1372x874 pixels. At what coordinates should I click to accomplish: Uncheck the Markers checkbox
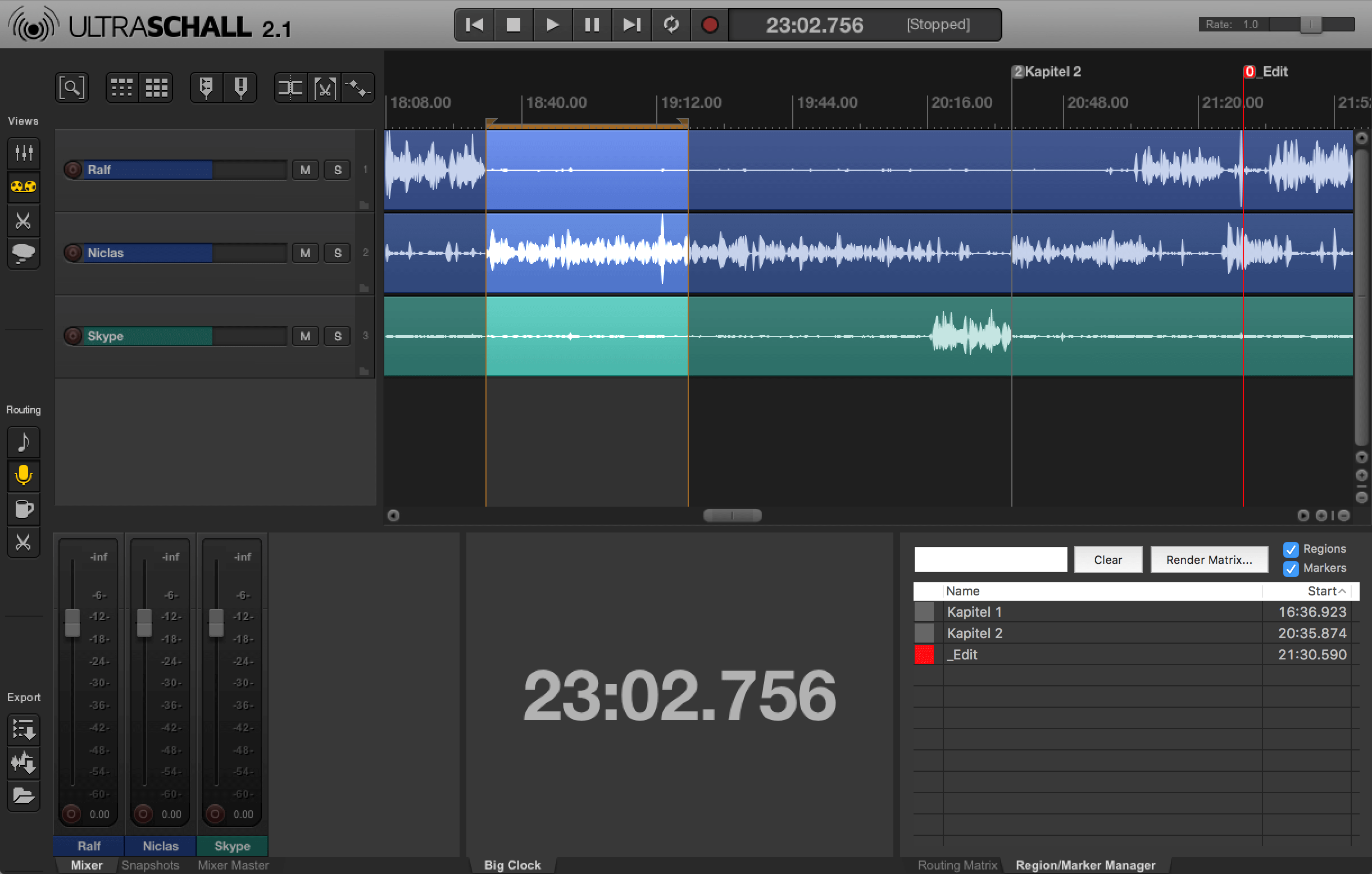point(1291,568)
